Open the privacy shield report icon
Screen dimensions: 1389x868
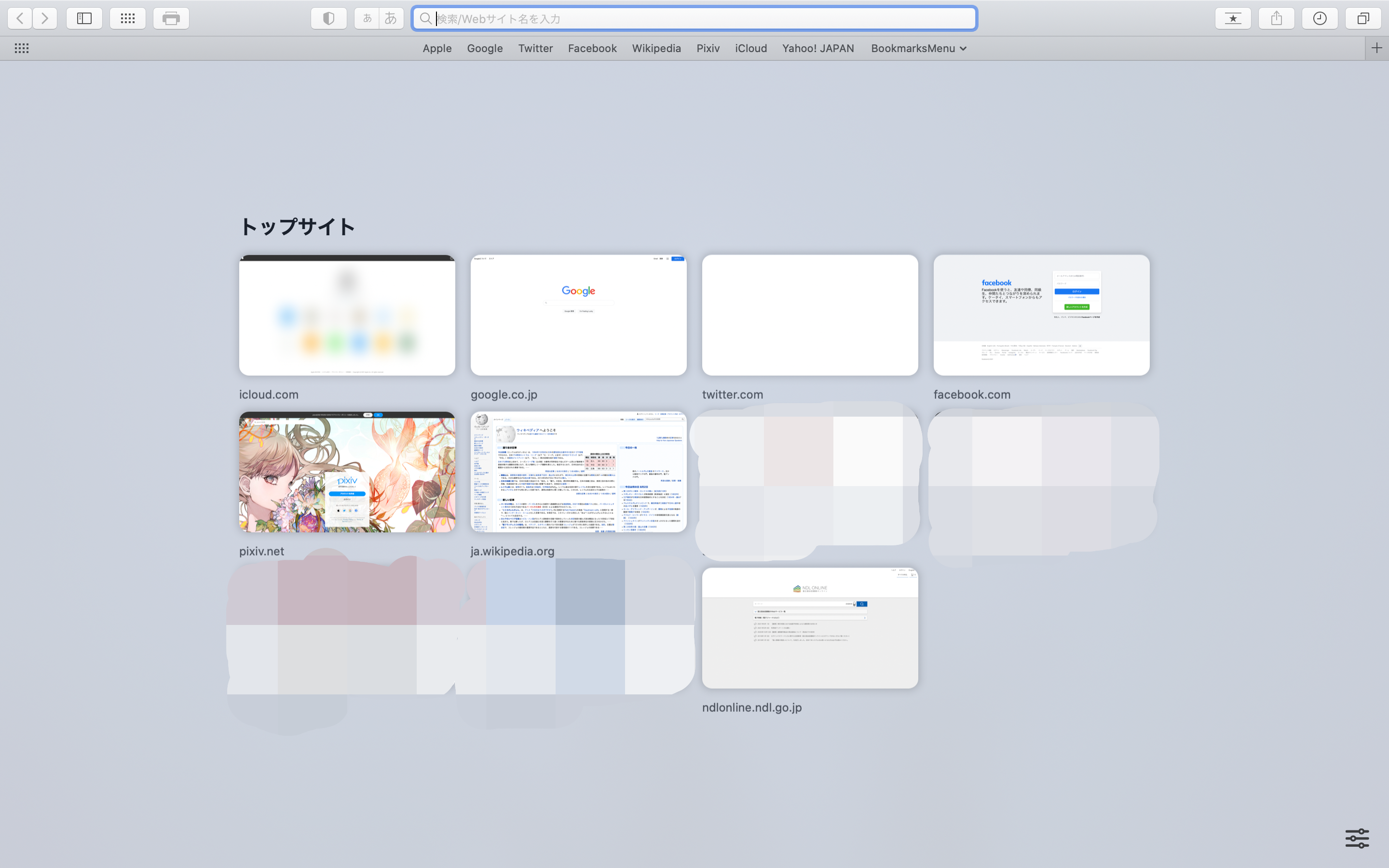tap(328, 18)
